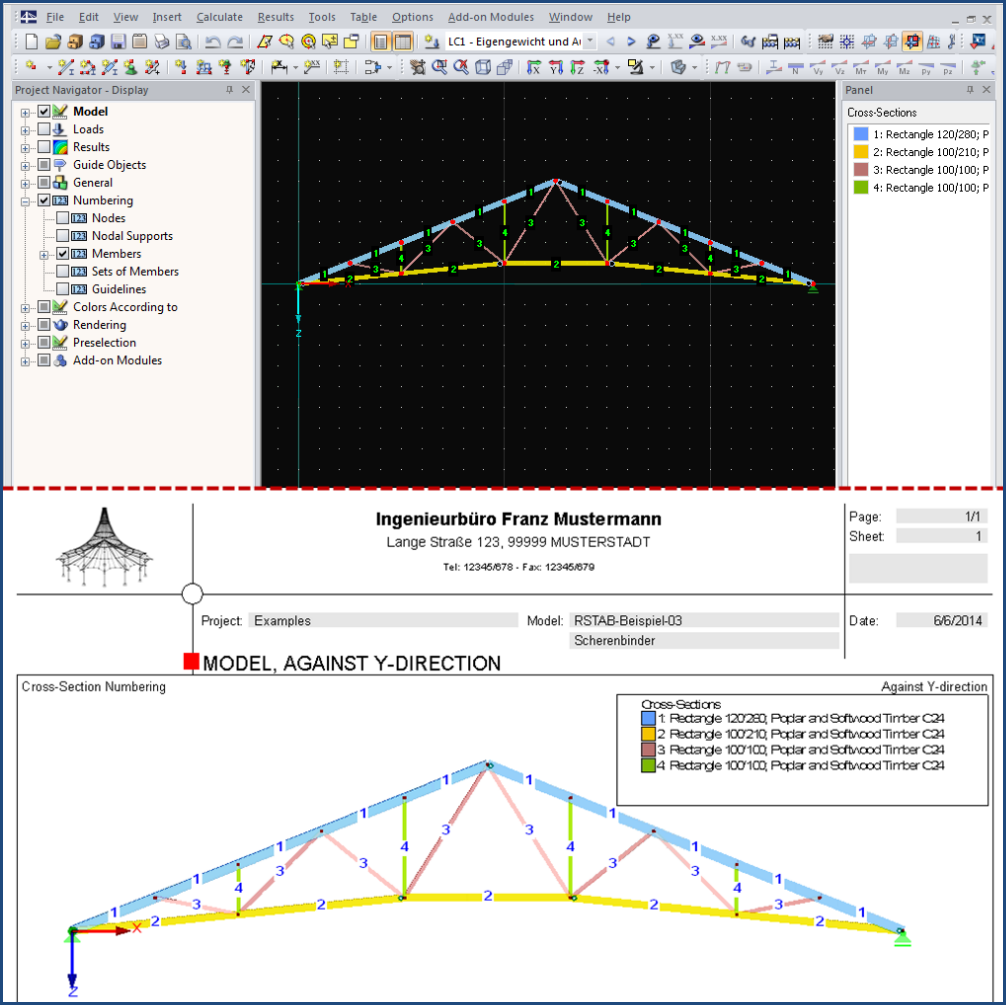The width and height of the screenshot is (1006, 1005).
Task: Click the view in X direction icon
Action: pos(533,67)
